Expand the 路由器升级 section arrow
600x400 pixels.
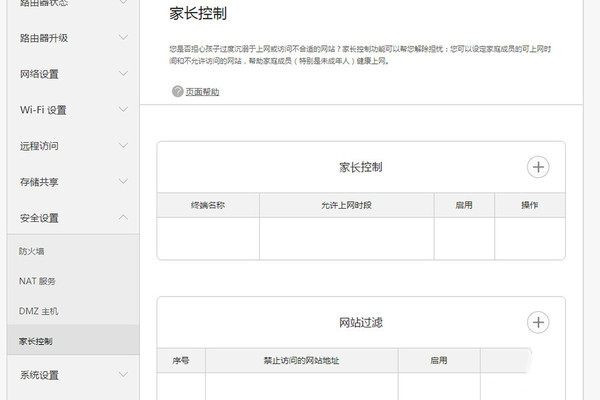click(x=123, y=38)
